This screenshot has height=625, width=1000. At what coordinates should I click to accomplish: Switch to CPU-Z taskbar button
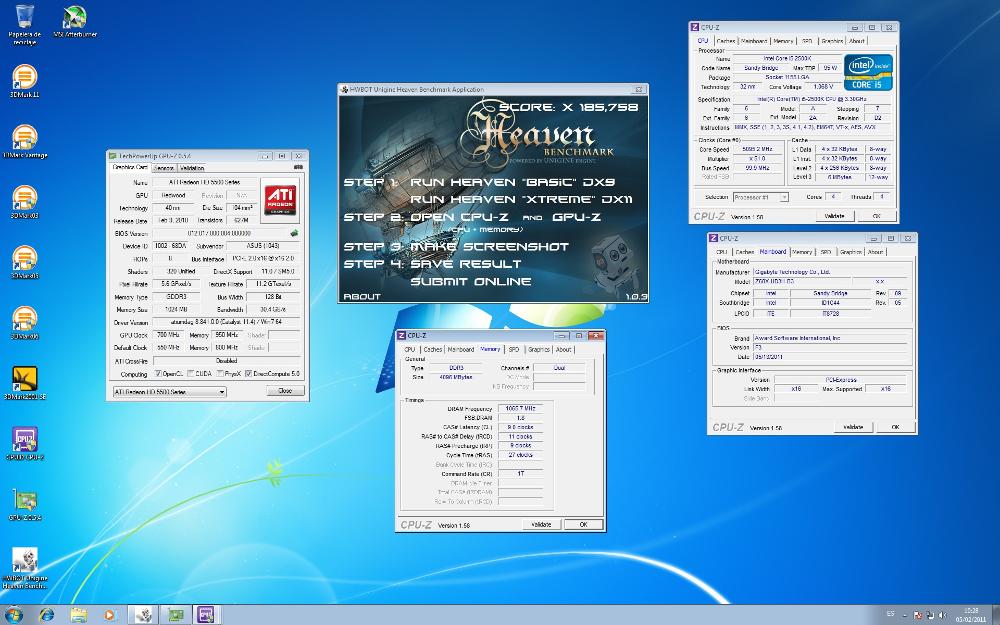pos(205,615)
